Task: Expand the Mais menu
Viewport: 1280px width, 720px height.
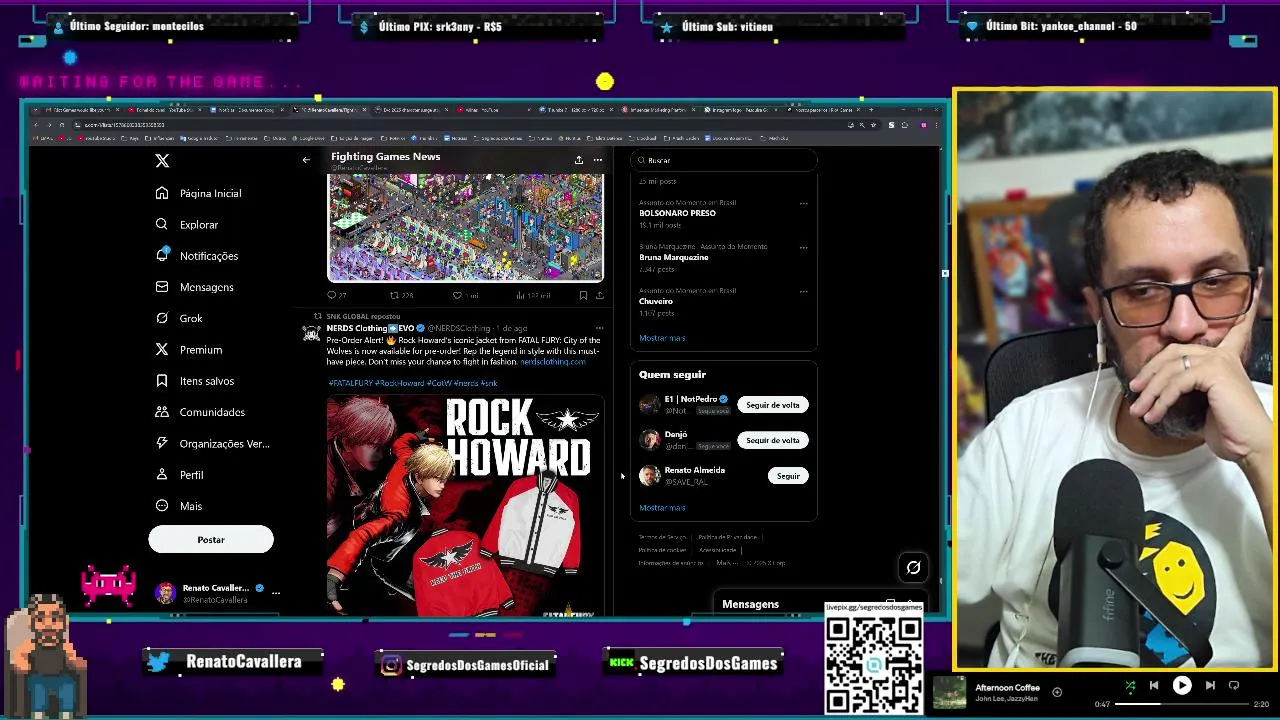Action: (179, 506)
